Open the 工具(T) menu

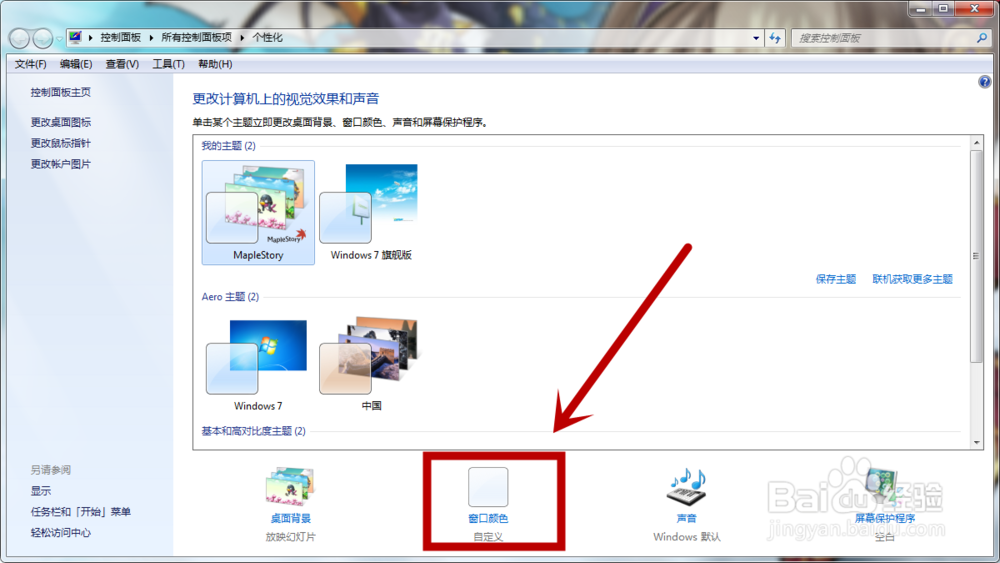168,64
